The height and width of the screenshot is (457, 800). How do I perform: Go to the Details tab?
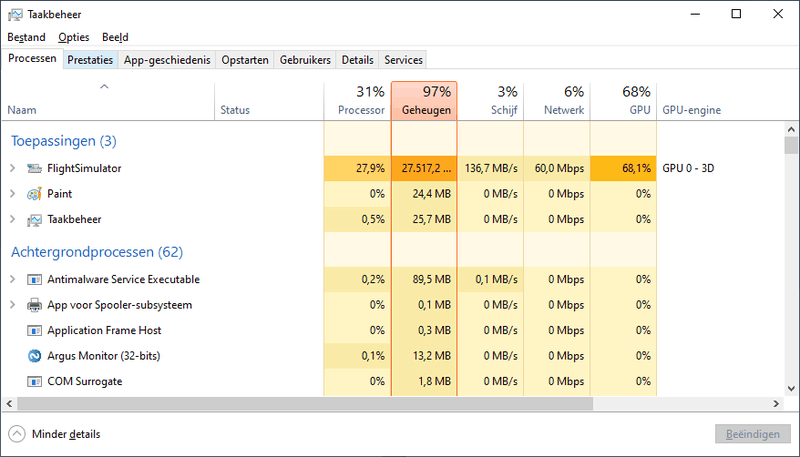point(358,60)
